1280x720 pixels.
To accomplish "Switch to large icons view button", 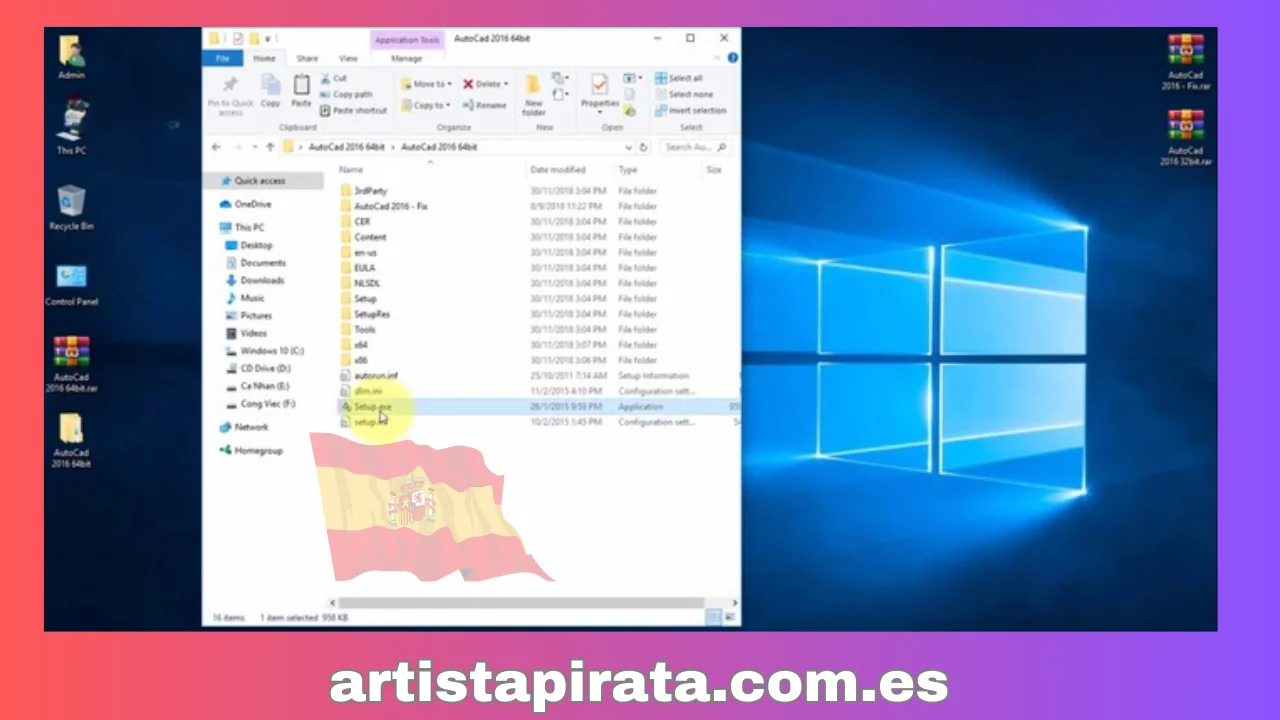I will coord(729,618).
